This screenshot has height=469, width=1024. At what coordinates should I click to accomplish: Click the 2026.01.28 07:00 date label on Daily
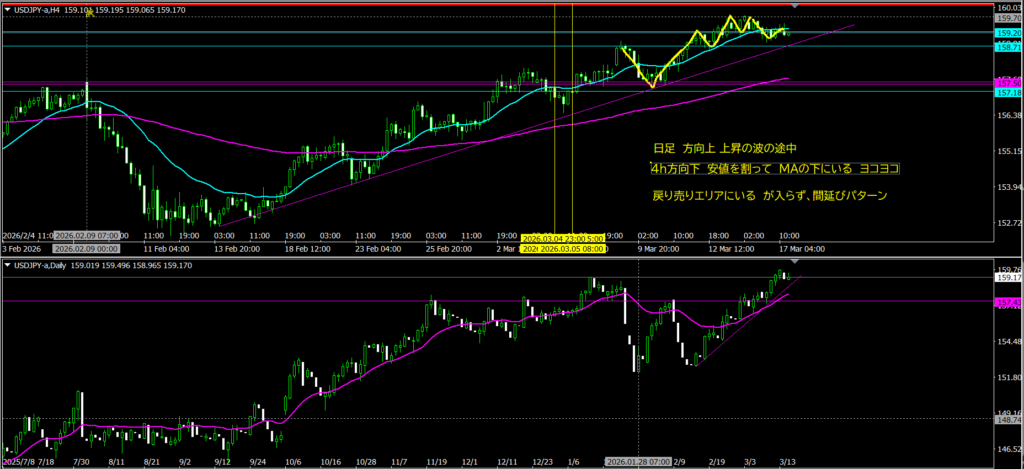639,461
